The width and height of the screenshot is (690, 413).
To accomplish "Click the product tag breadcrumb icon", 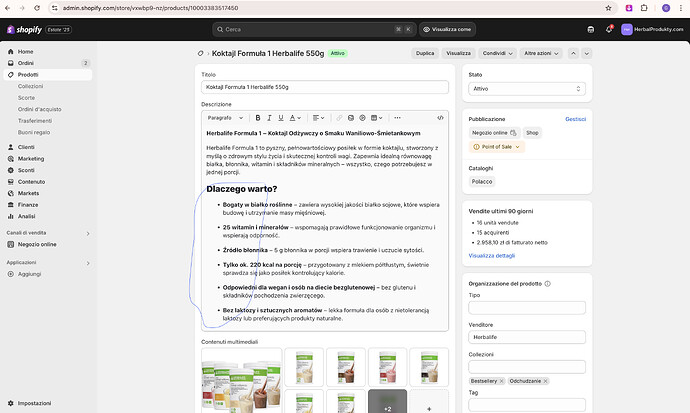I will click(201, 53).
